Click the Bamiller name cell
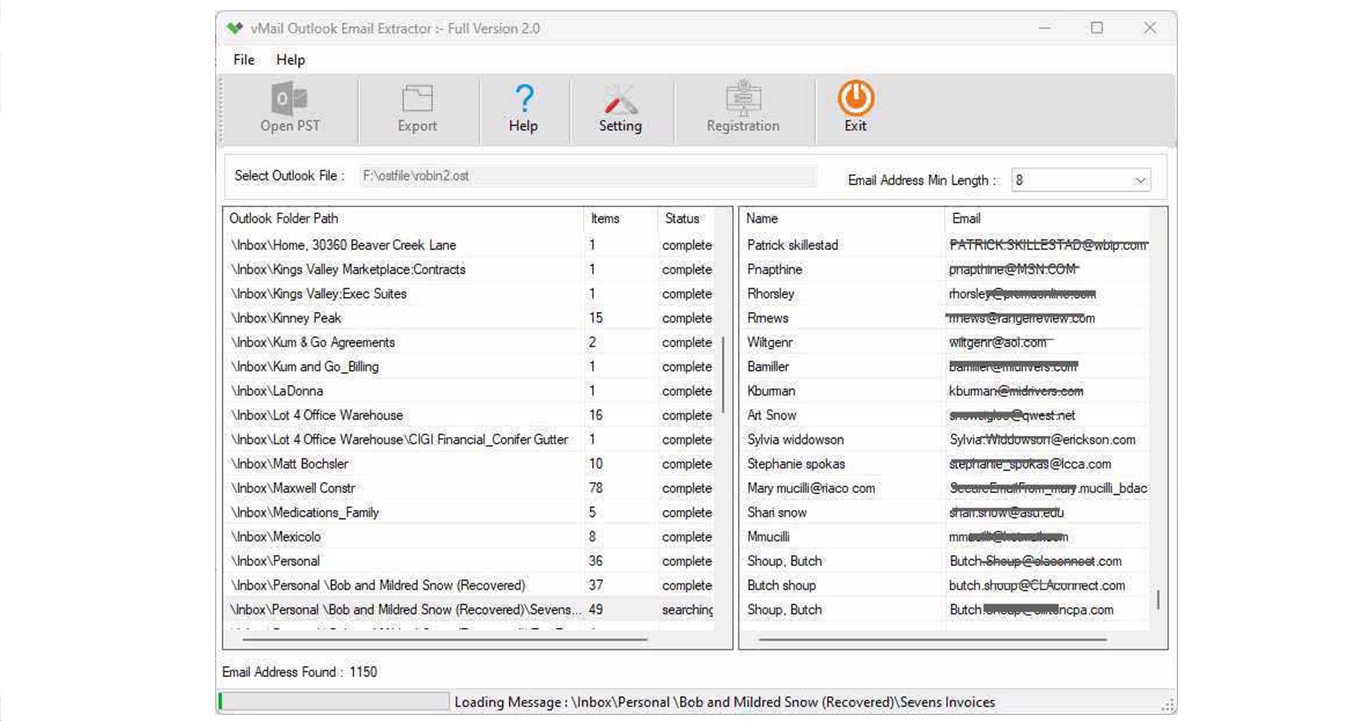The image size is (1366, 721). [x=768, y=367]
